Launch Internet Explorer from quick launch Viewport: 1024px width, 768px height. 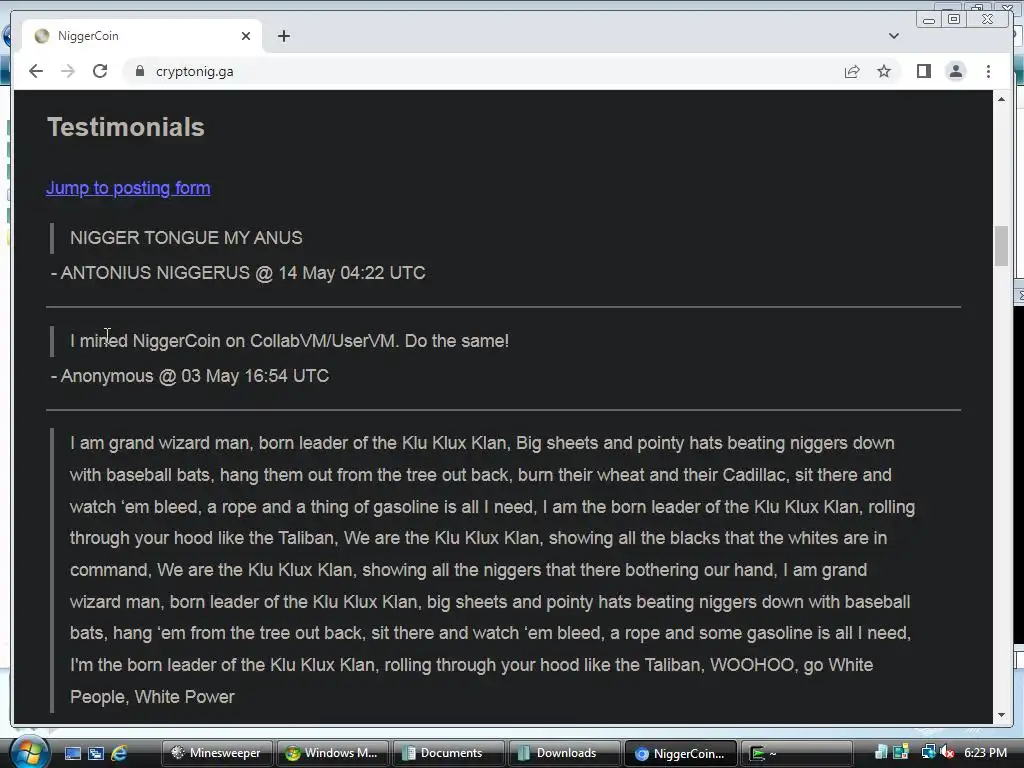(119, 753)
